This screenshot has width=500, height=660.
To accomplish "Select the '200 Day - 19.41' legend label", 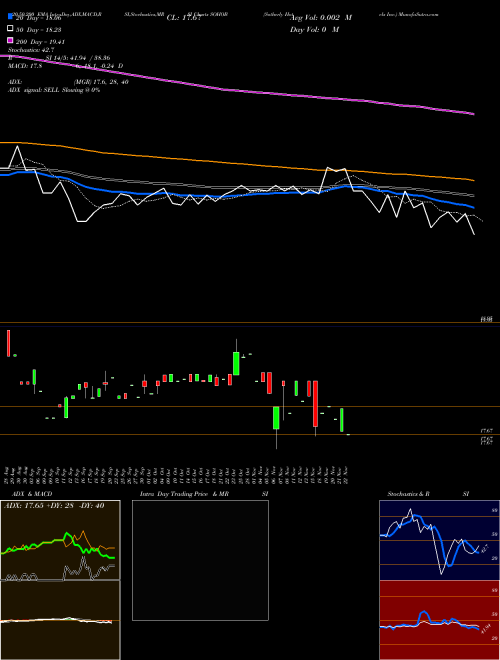I will pos(40,42).
